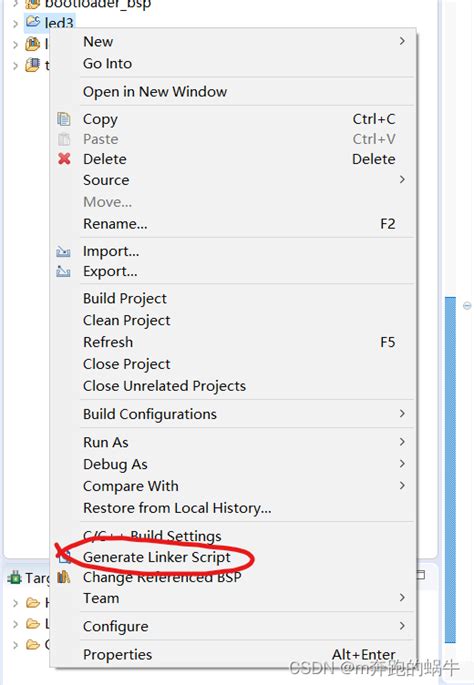Viewport: 474px width, 685px height.
Task: Open the Build Configurations submenu arrow
Action: (x=402, y=413)
